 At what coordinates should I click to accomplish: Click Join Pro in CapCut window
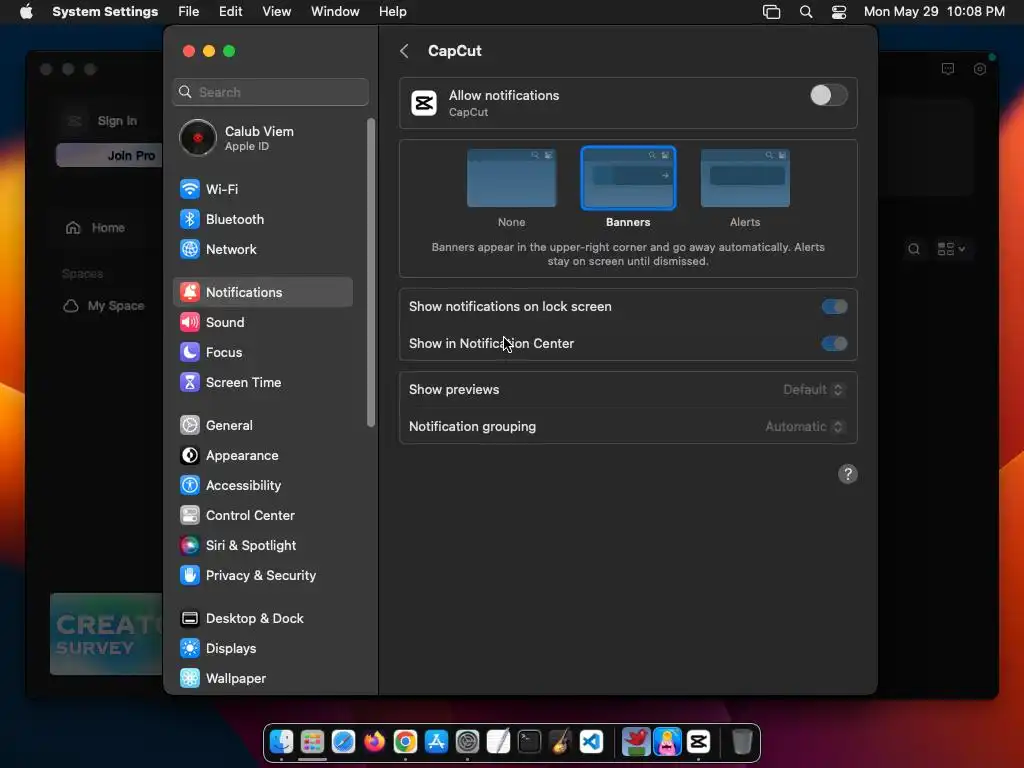[110, 155]
